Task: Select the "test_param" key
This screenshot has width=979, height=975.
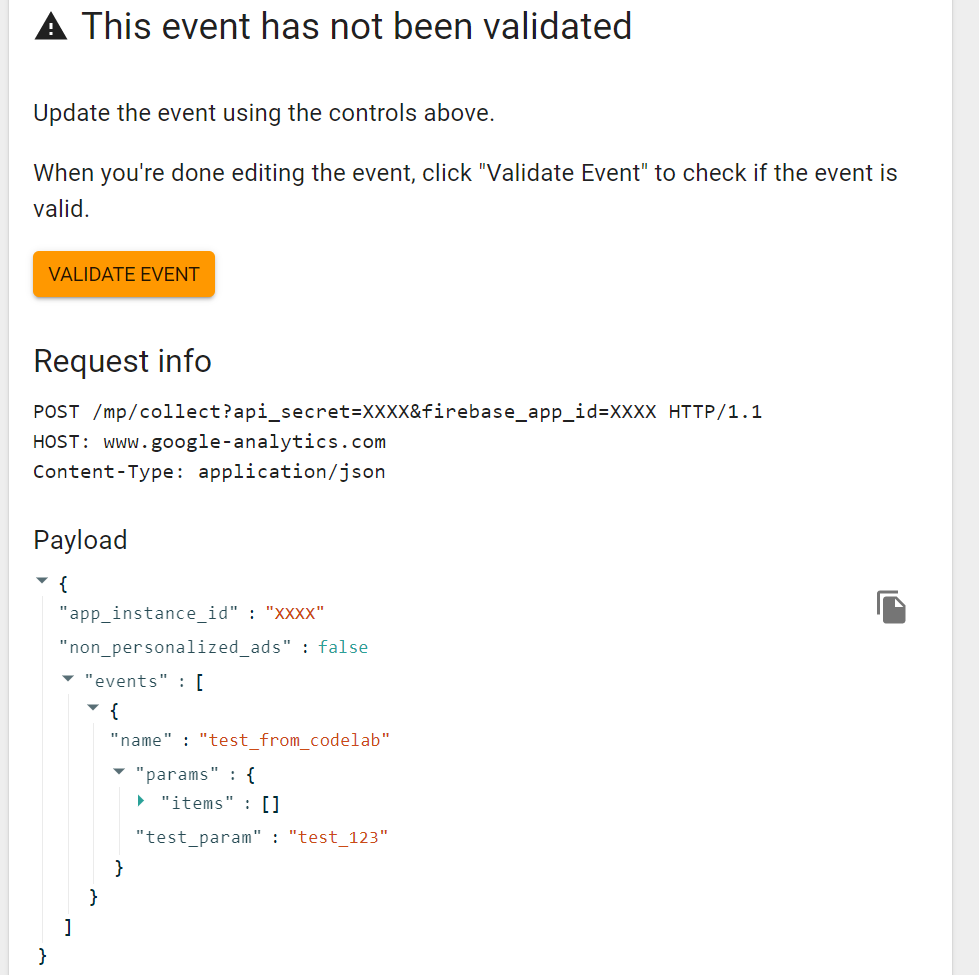Action: click(199, 837)
